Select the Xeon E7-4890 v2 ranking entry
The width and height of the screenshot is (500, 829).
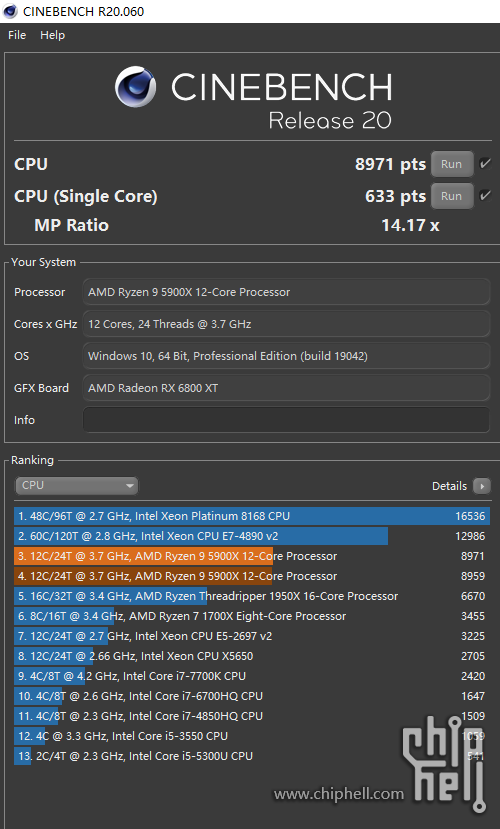point(252,536)
